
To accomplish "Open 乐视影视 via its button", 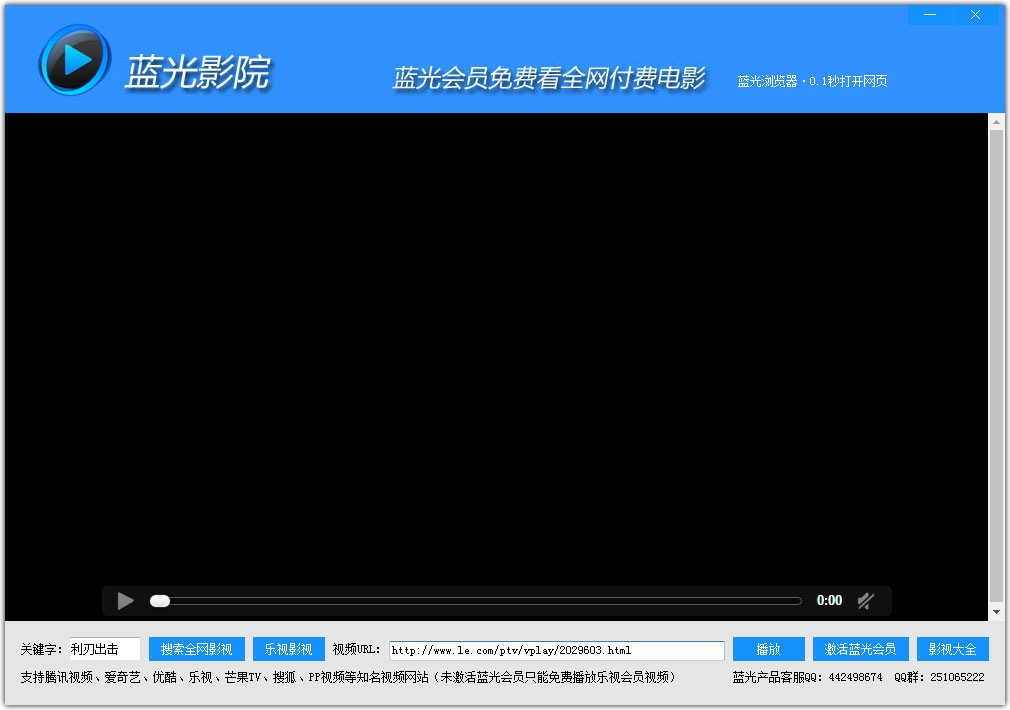I will pos(288,650).
